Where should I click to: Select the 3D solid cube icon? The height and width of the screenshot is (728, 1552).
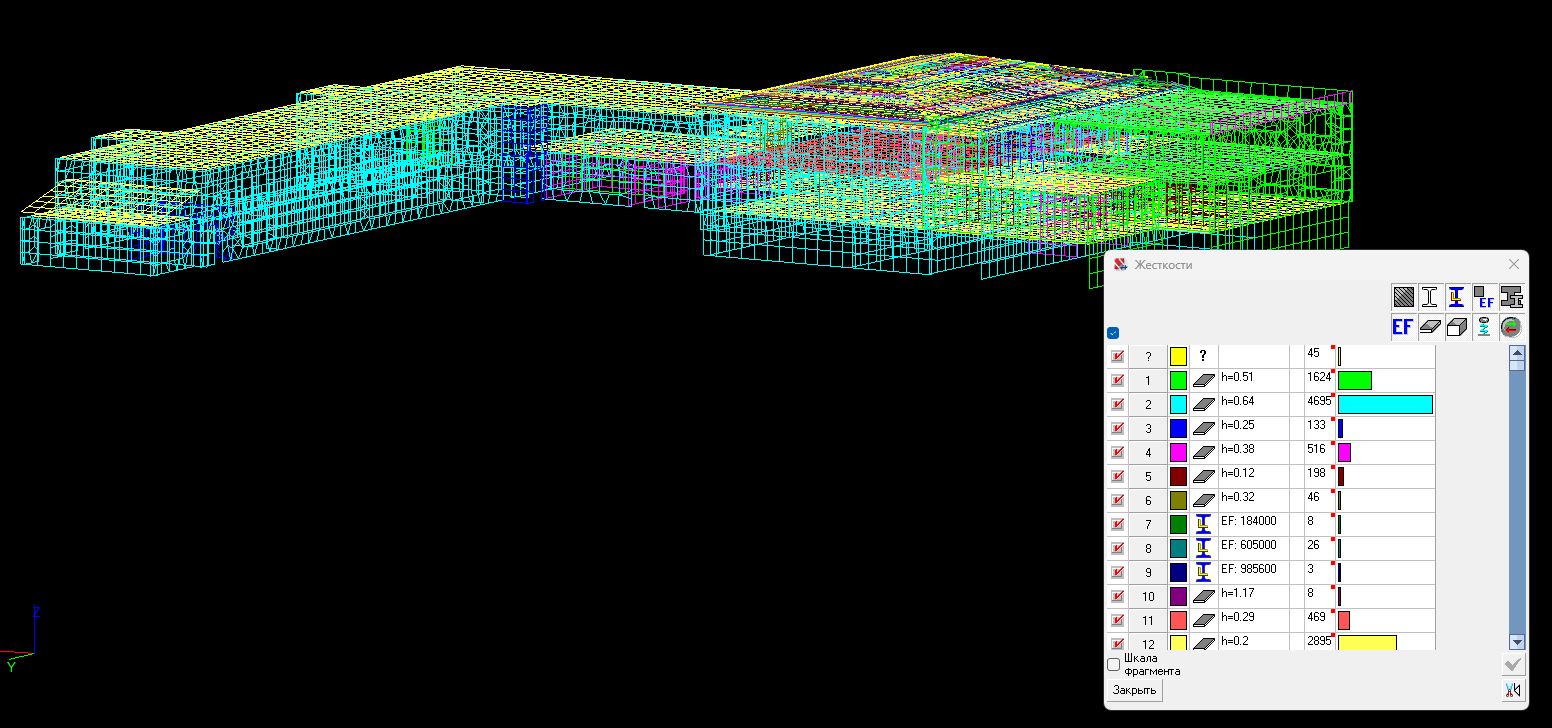point(1457,326)
